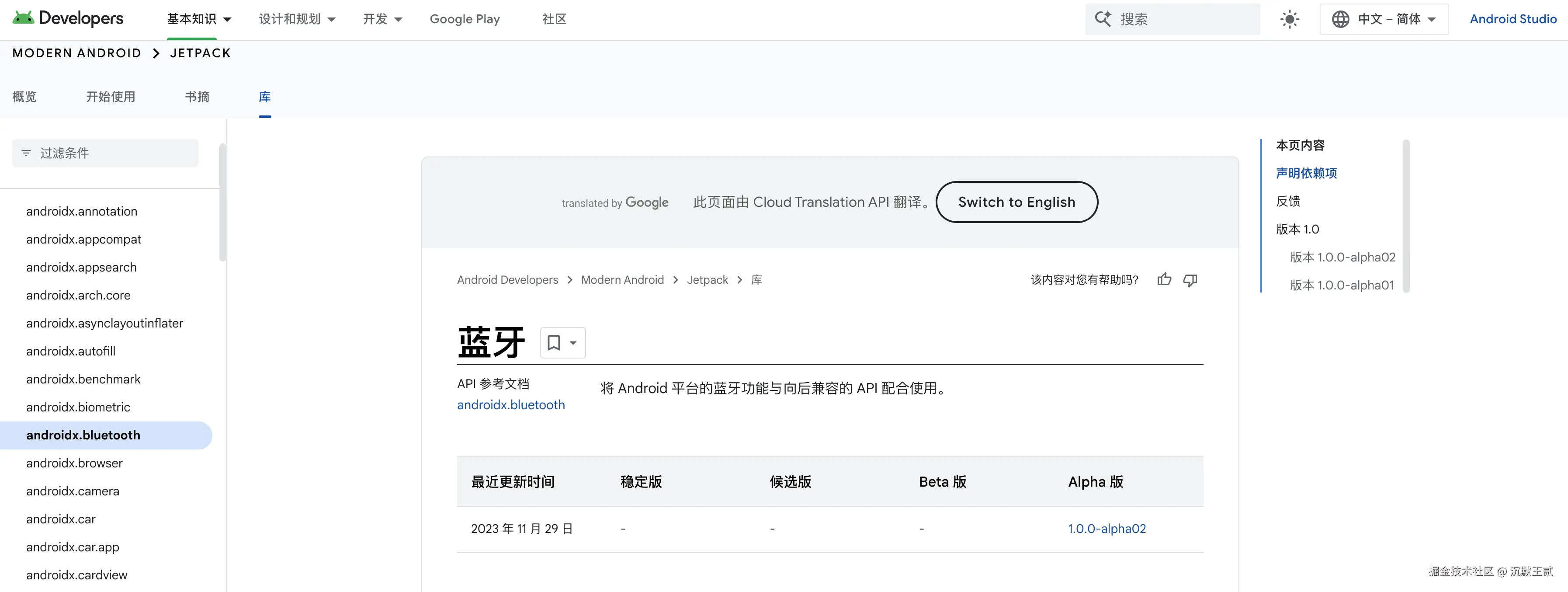Viewport: 1568px width, 592px height.
Task: Jump to 声明依赖项 section
Action: pos(1306,174)
